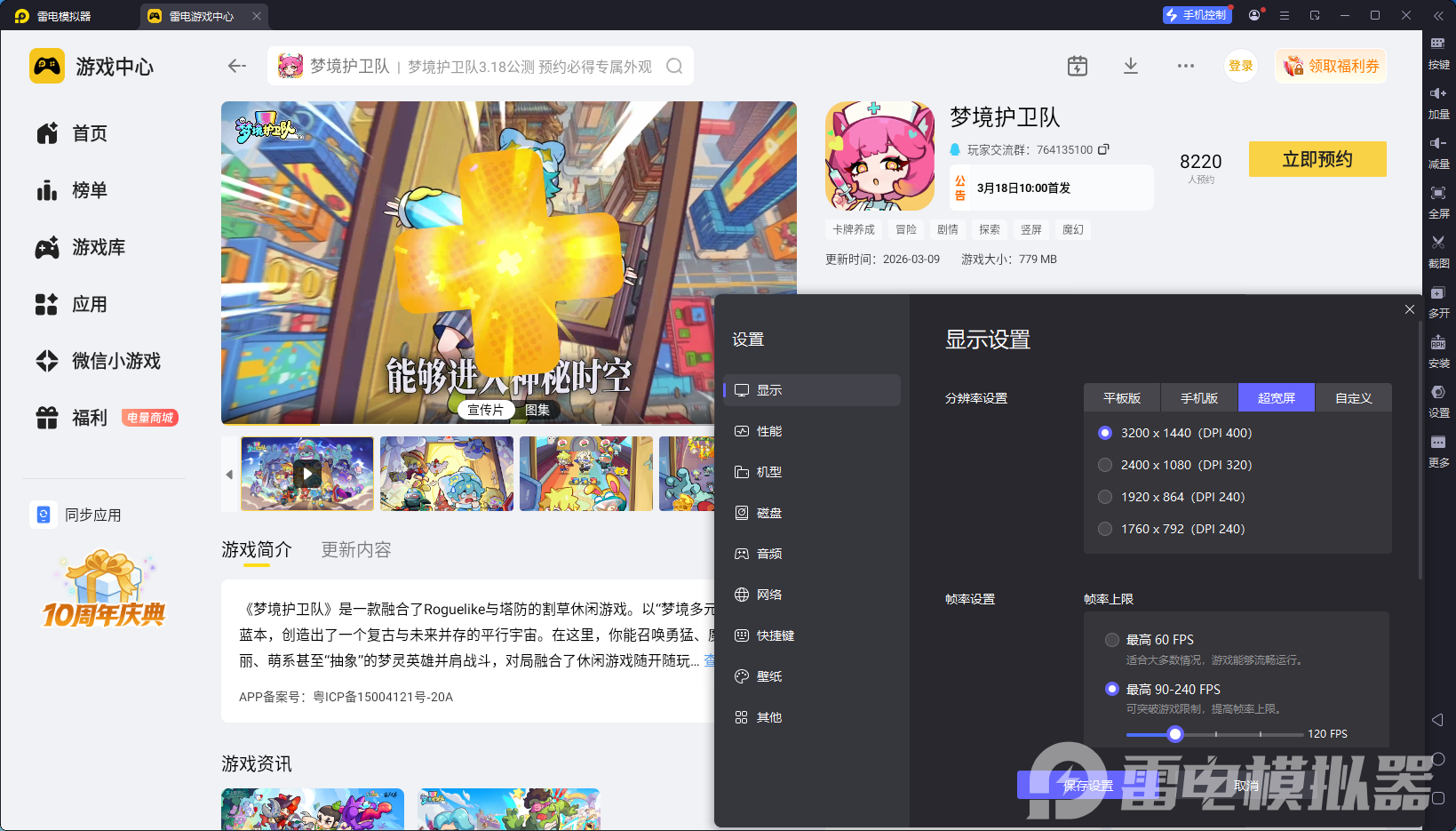
Task: Choose 最高 90-240 FPS frame rate
Action: [1163, 689]
